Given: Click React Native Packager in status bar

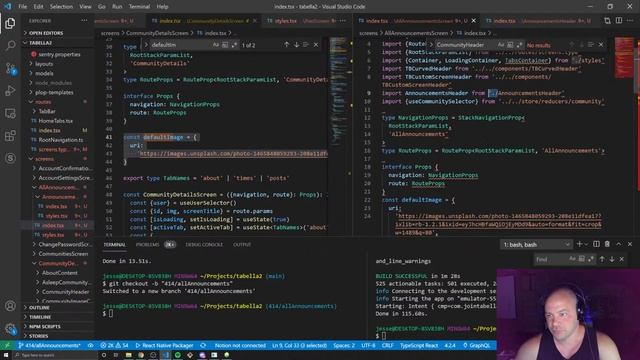Looking at the screenshot, I should coord(164,345).
